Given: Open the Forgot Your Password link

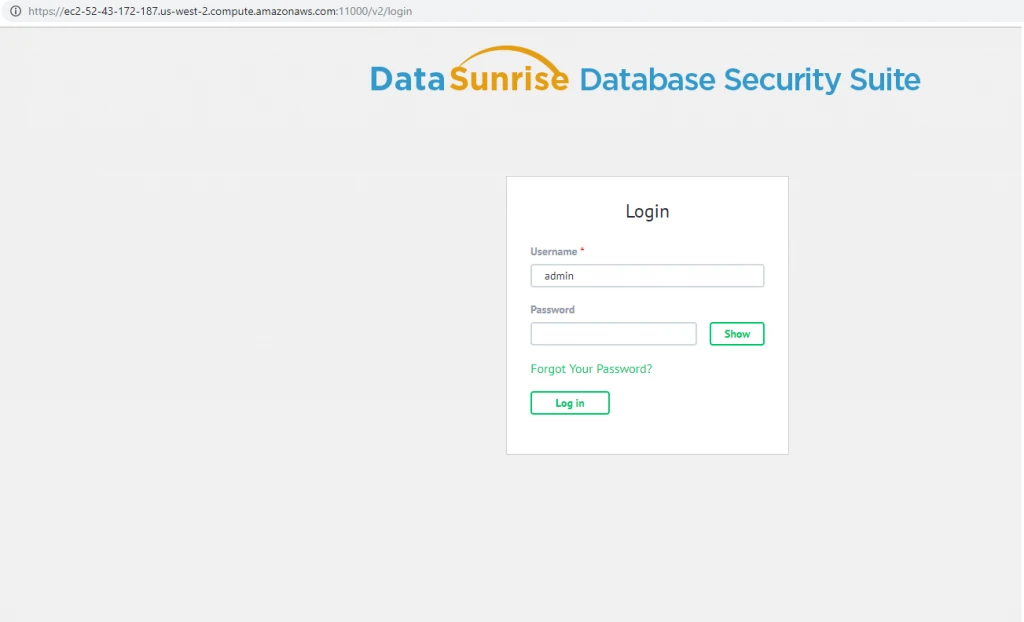Looking at the screenshot, I should coord(591,368).
